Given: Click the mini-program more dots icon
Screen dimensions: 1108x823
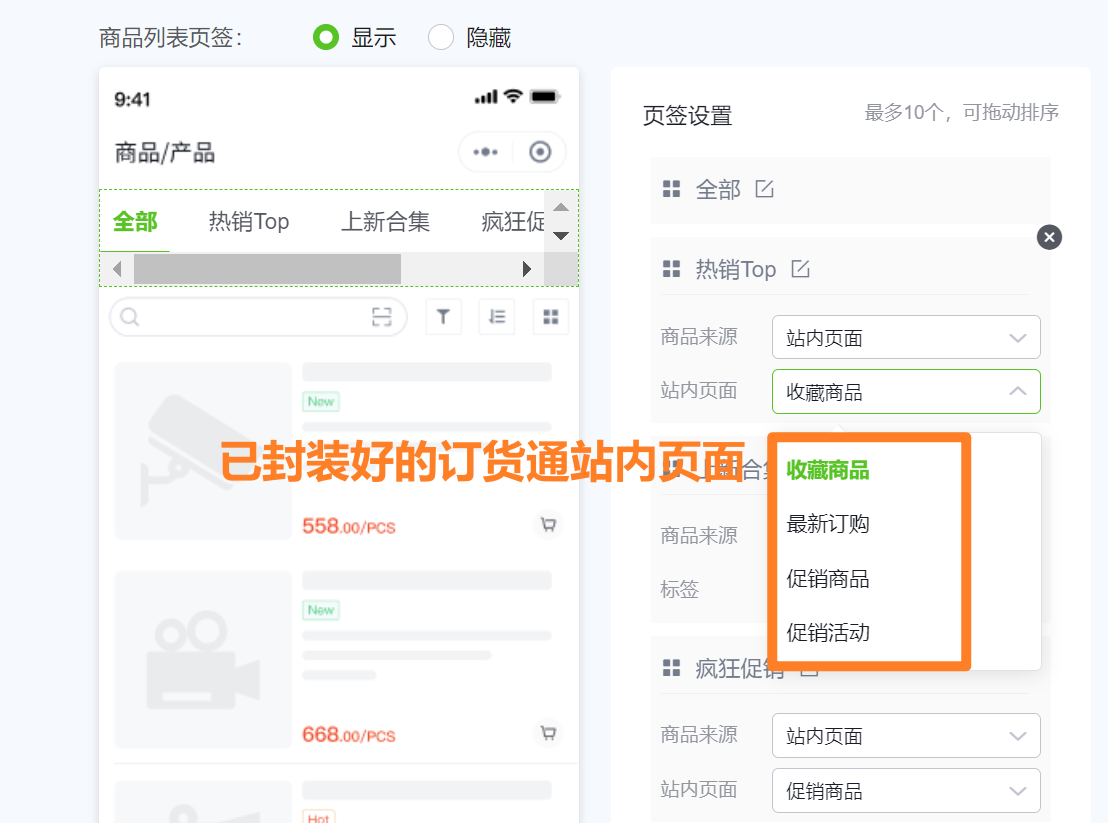Looking at the screenshot, I should click(x=486, y=152).
